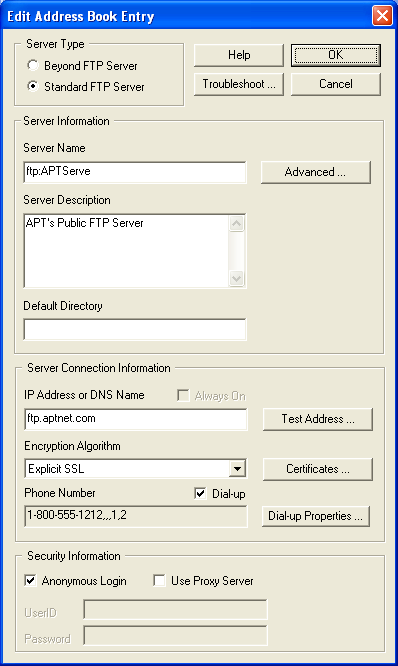398x666 pixels.
Task: Uncheck Anonymous Login
Action: tap(30, 581)
